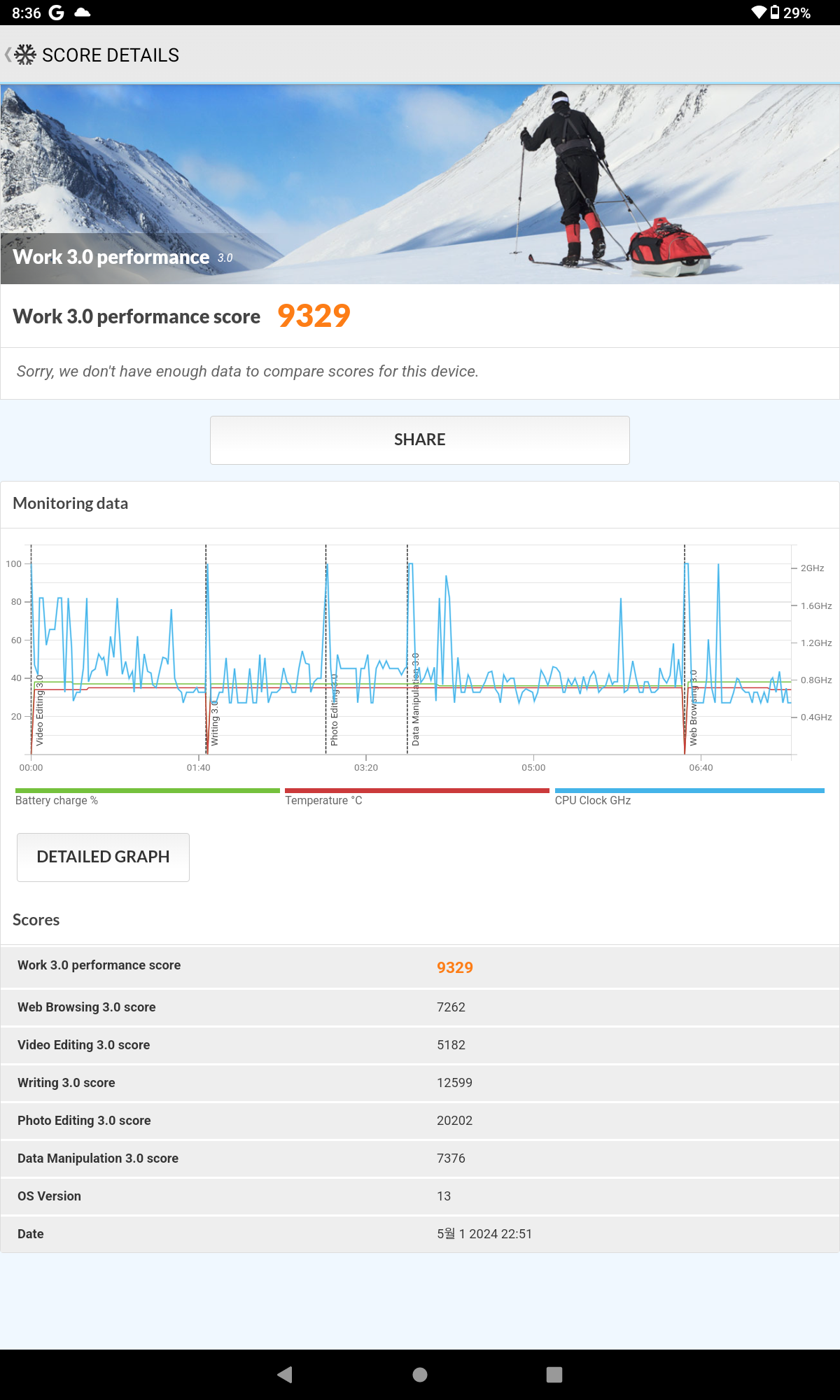Tap the Work 3.0 performance banner image
This screenshot has height=1400, width=840.
tap(420, 185)
